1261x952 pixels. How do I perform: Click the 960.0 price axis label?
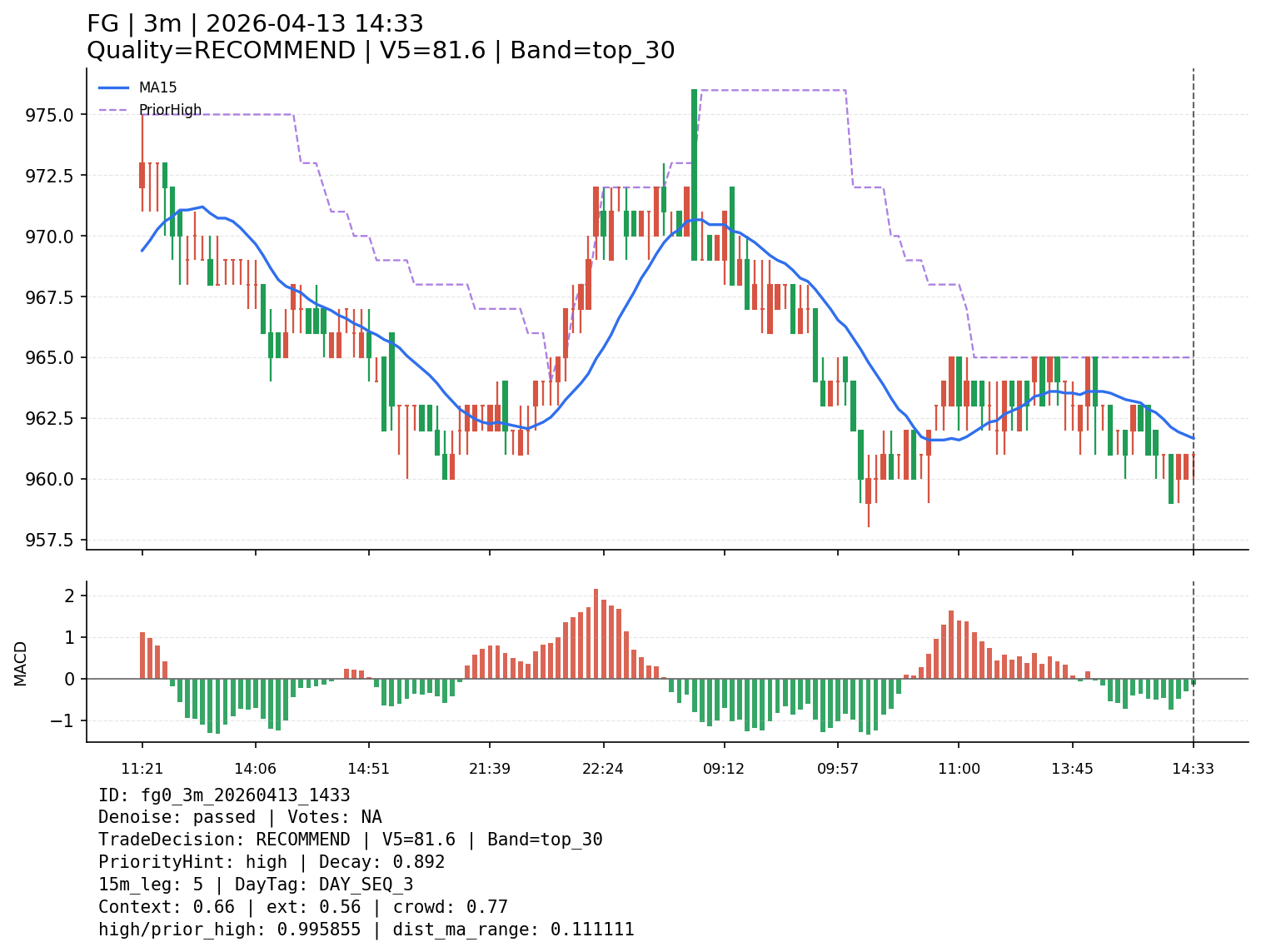coord(52,479)
